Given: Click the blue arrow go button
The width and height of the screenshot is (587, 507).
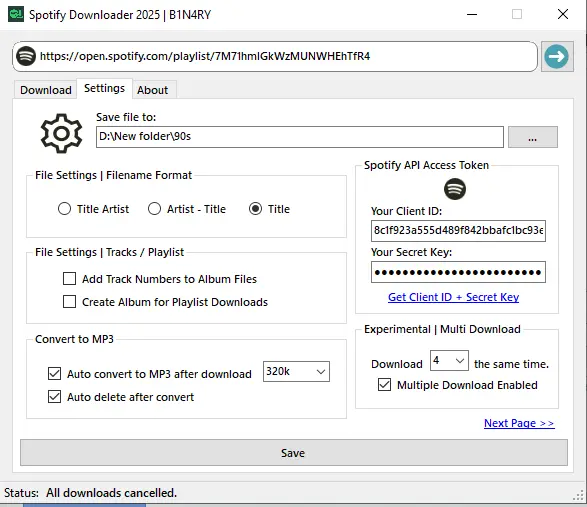Looking at the screenshot, I should coord(557,57).
